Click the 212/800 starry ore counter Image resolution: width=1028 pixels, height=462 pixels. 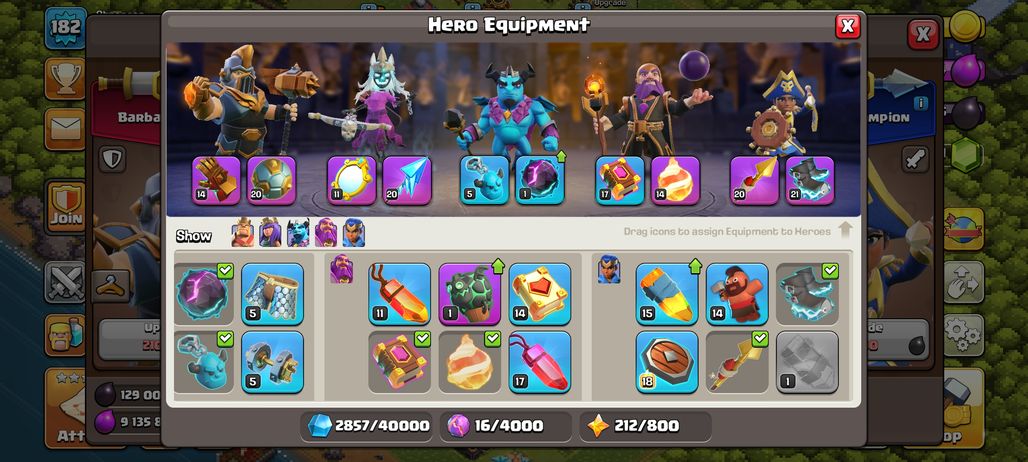click(645, 426)
